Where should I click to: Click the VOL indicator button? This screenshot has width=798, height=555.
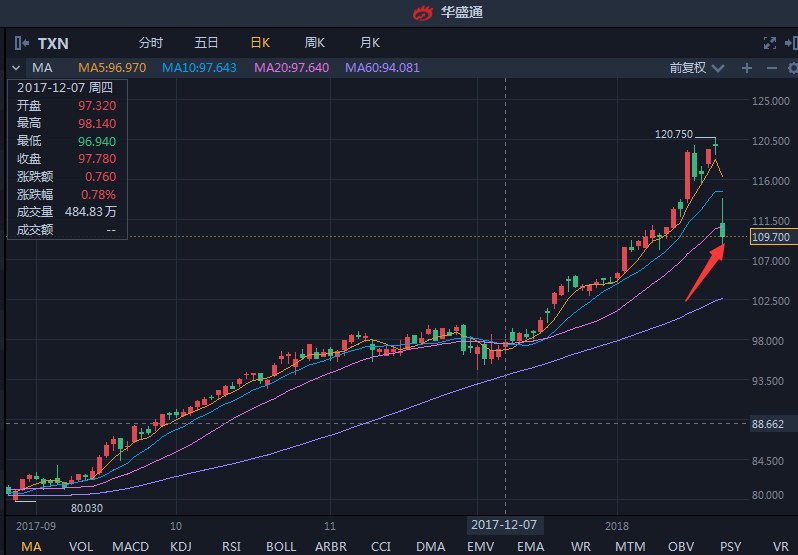click(81, 546)
